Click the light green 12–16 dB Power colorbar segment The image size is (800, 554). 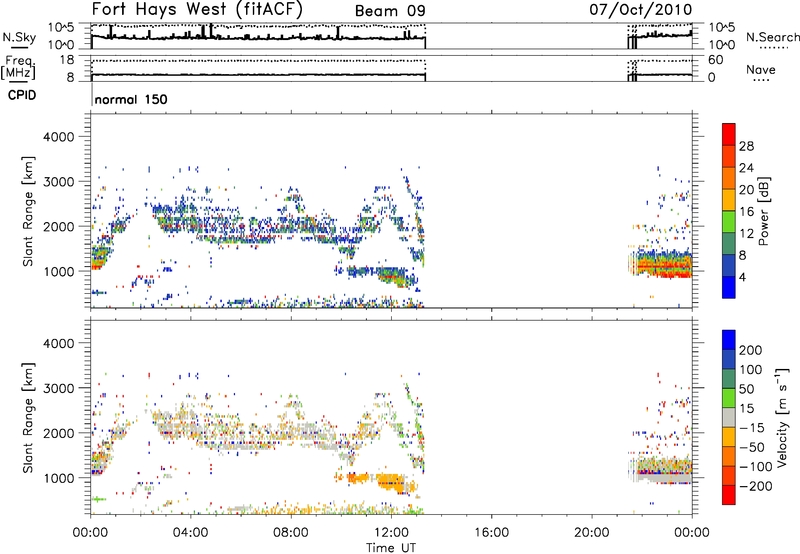coord(729,221)
